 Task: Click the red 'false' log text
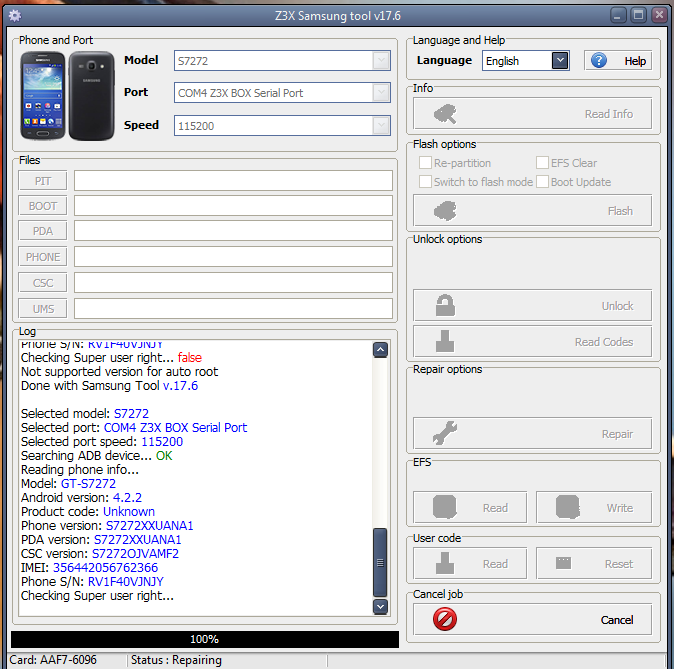pyautogui.click(x=190, y=357)
